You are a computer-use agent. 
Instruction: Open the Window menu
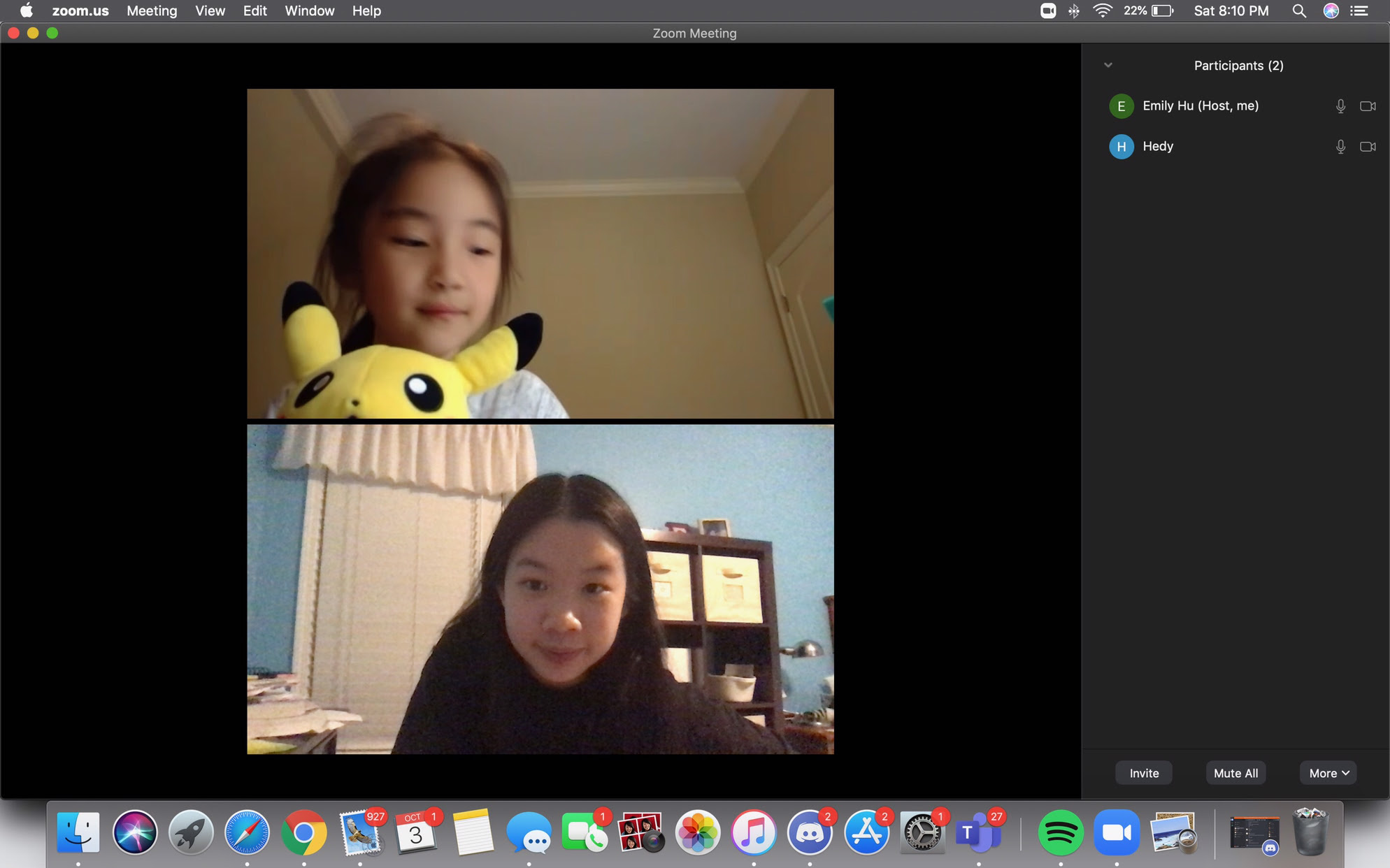[x=310, y=10]
